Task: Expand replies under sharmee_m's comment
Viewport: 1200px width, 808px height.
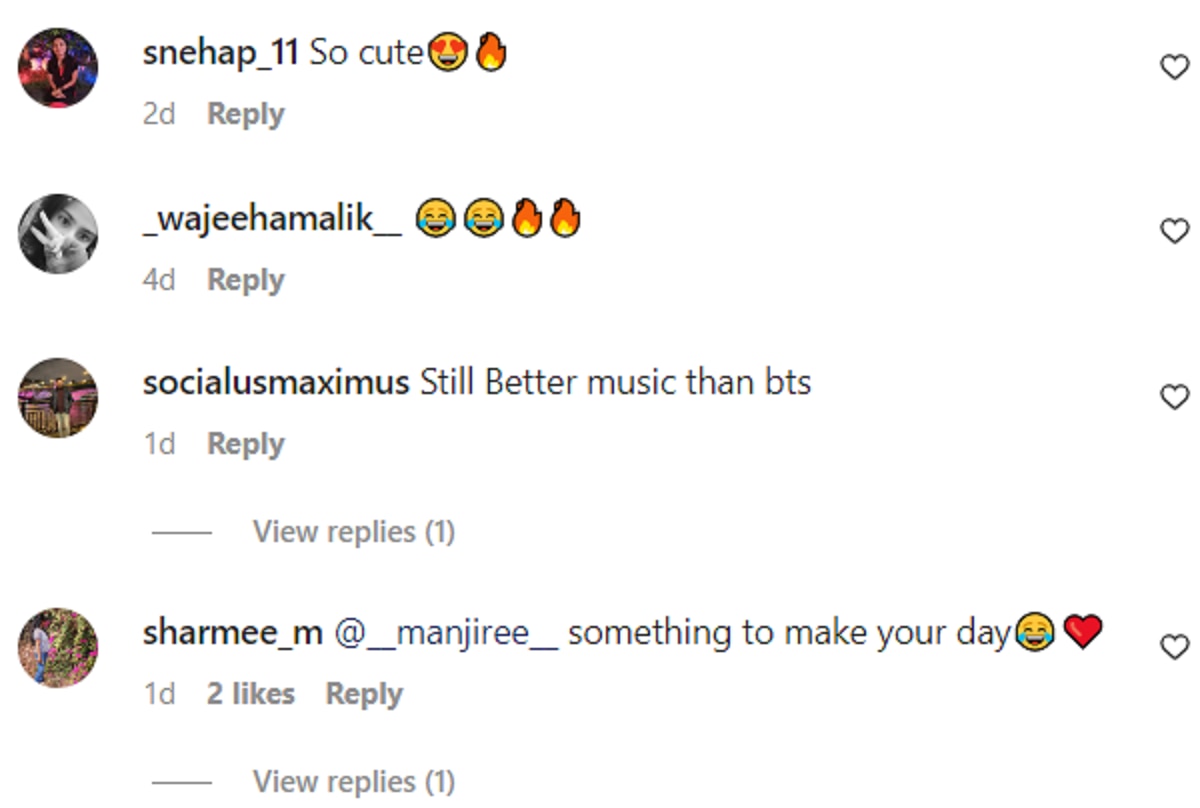Action: (x=353, y=781)
